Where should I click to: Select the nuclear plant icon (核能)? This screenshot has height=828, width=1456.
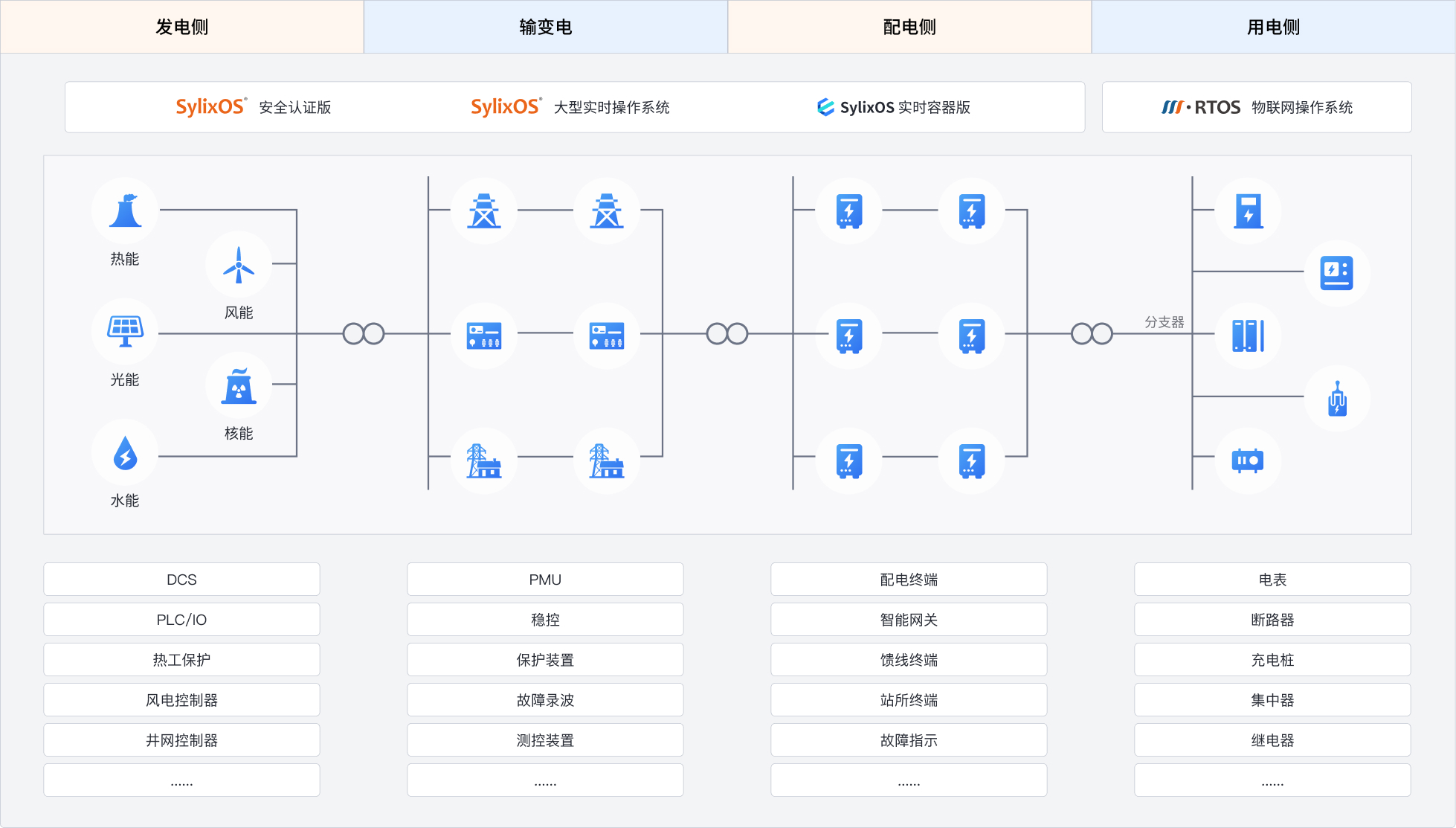click(x=239, y=385)
